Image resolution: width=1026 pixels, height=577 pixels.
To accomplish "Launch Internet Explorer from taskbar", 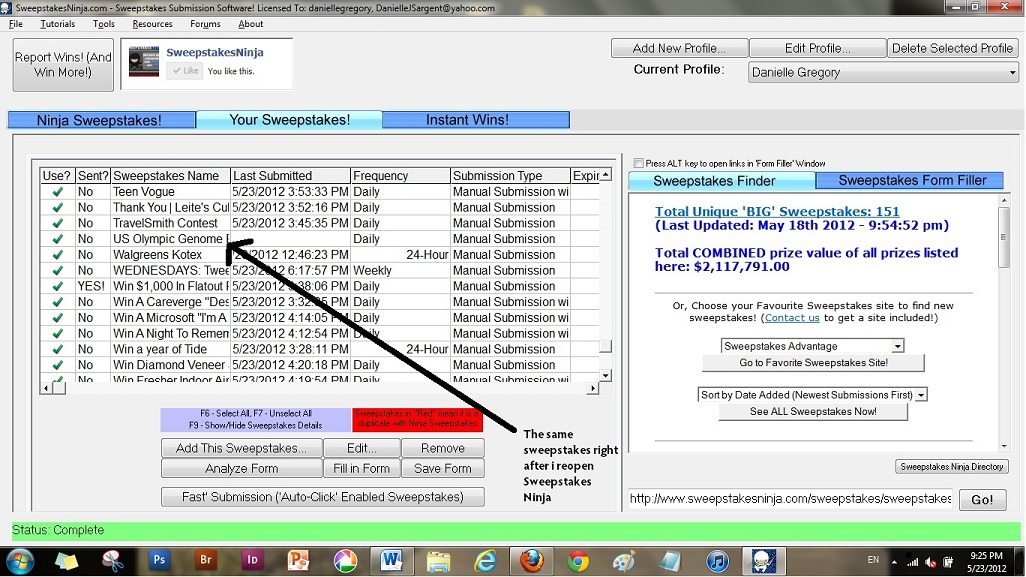I will click(485, 561).
